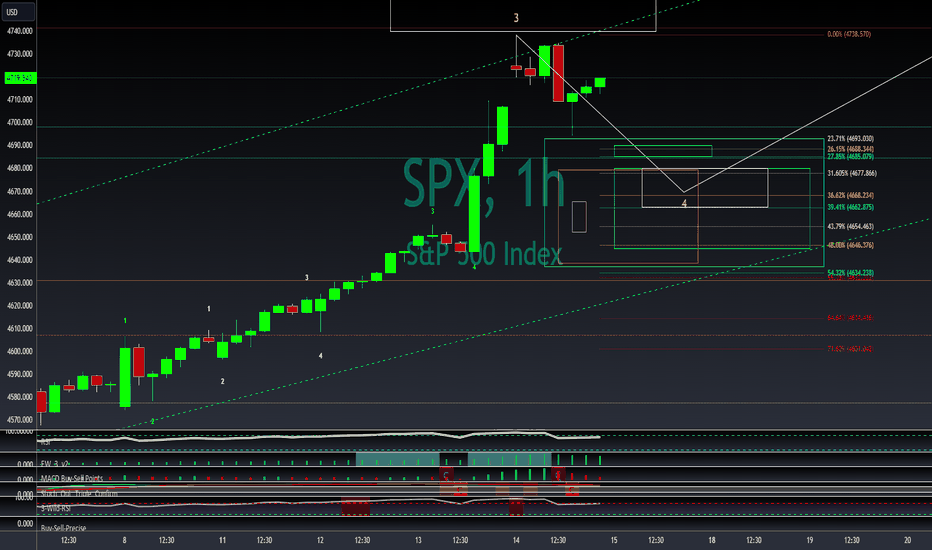
Task: Click the 26.15% (4688.344) Fibonacci label
Action: 851,149
